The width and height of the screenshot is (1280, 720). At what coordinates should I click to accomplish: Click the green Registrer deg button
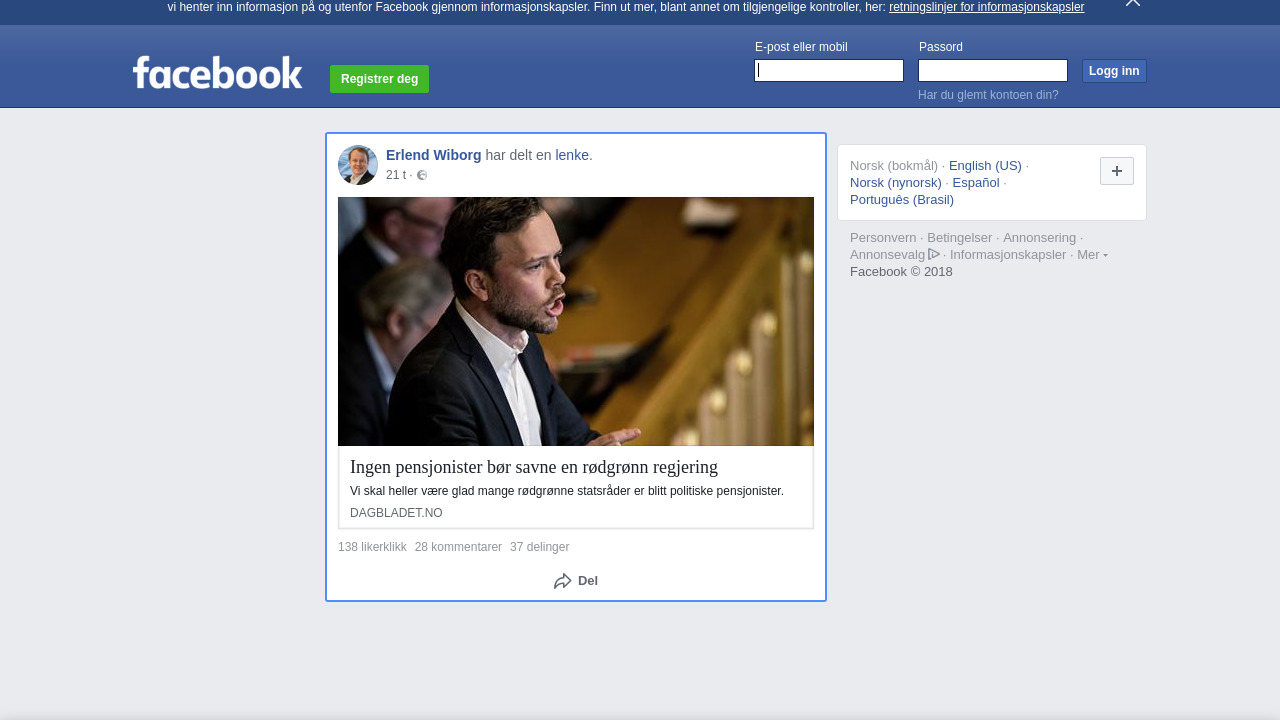379,79
